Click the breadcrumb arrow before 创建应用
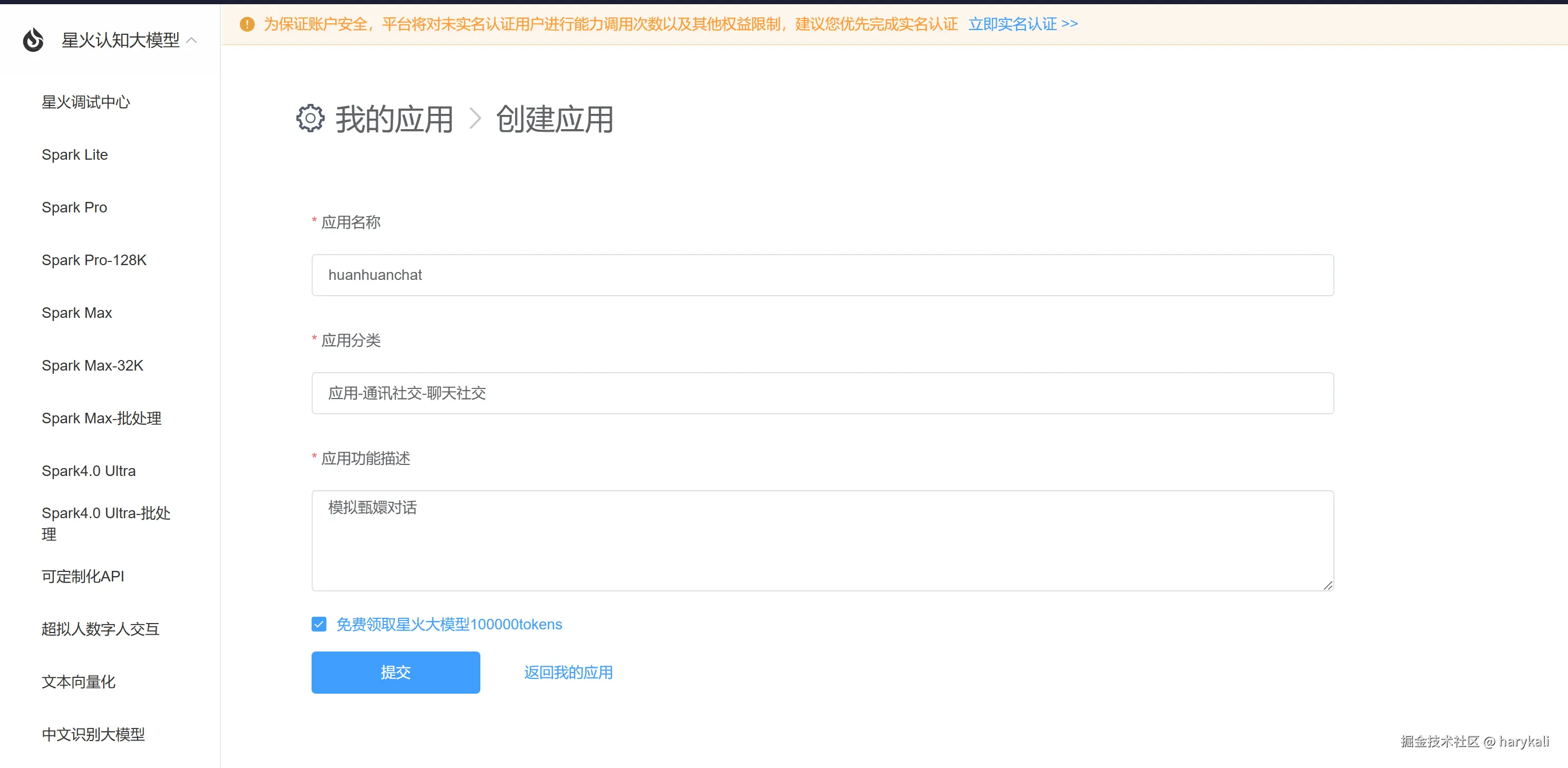 point(476,119)
